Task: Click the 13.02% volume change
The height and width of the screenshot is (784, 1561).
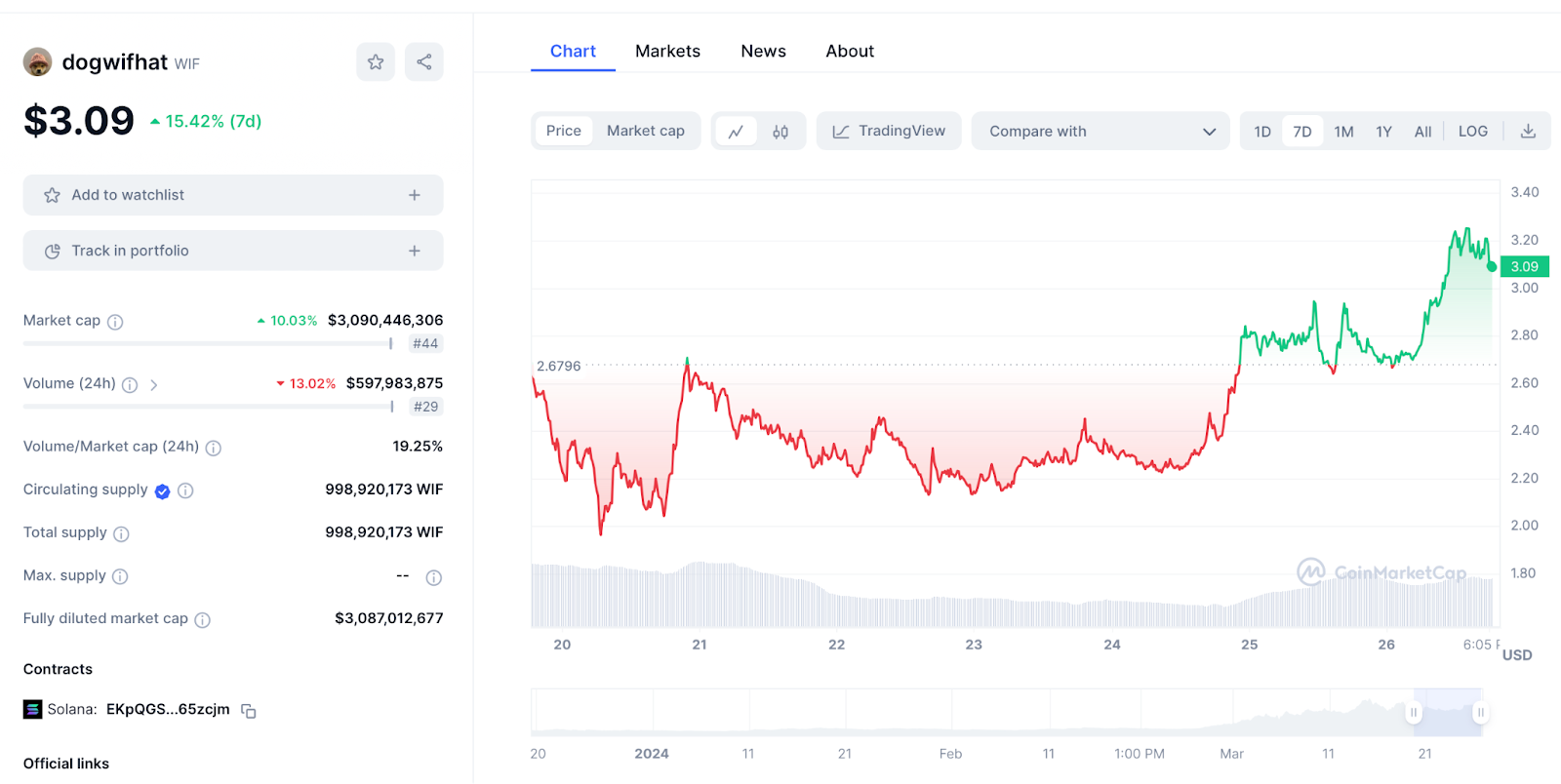Action: tap(305, 384)
